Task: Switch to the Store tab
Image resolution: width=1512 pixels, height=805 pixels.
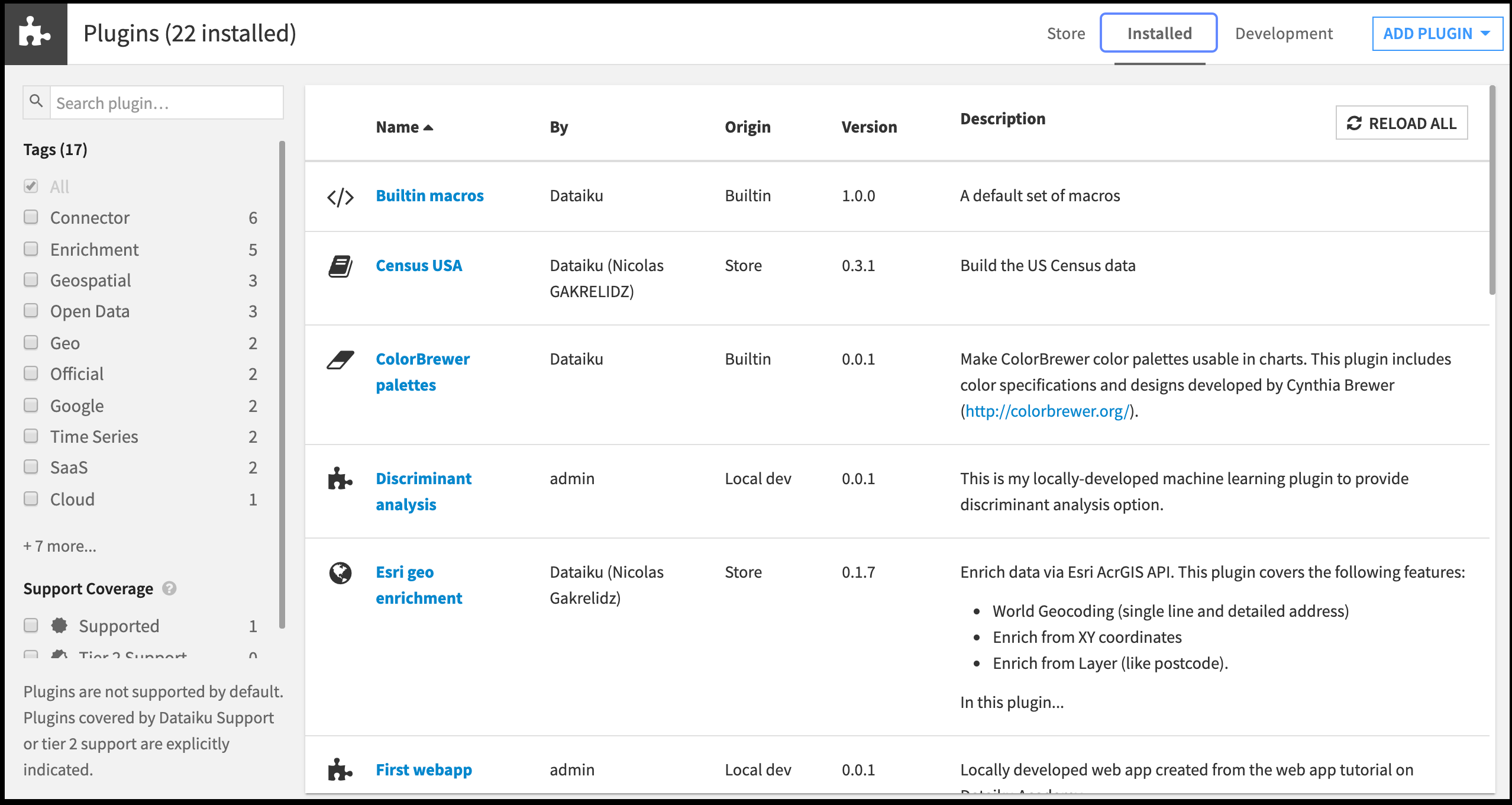Action: click(x=1066, y=34)
